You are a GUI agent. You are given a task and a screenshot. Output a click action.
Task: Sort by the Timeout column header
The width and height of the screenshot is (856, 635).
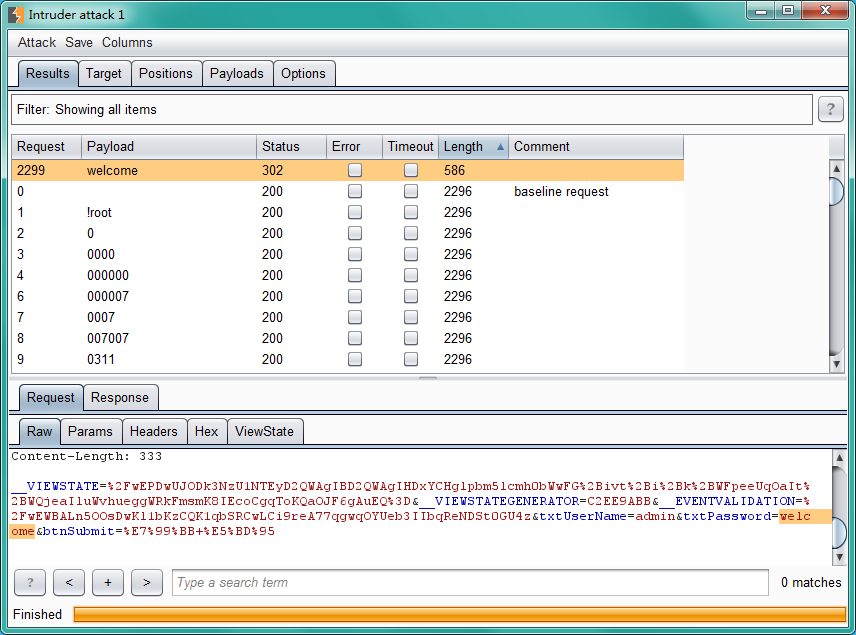pos(410,146)
